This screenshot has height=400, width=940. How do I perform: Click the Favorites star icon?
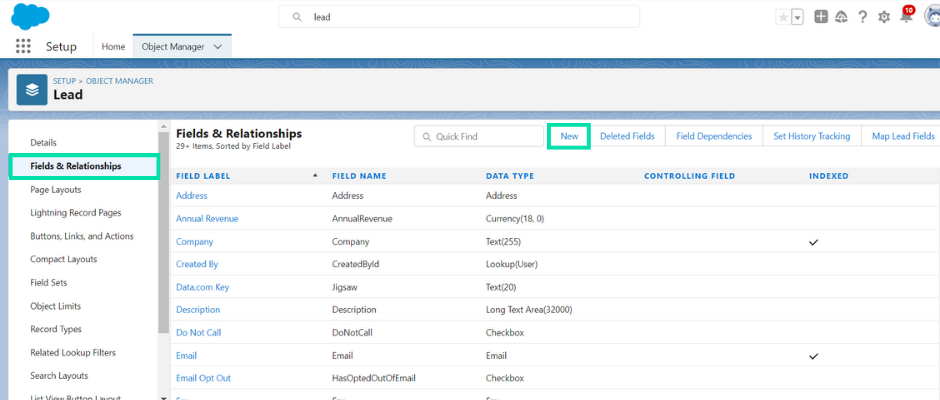783,17
